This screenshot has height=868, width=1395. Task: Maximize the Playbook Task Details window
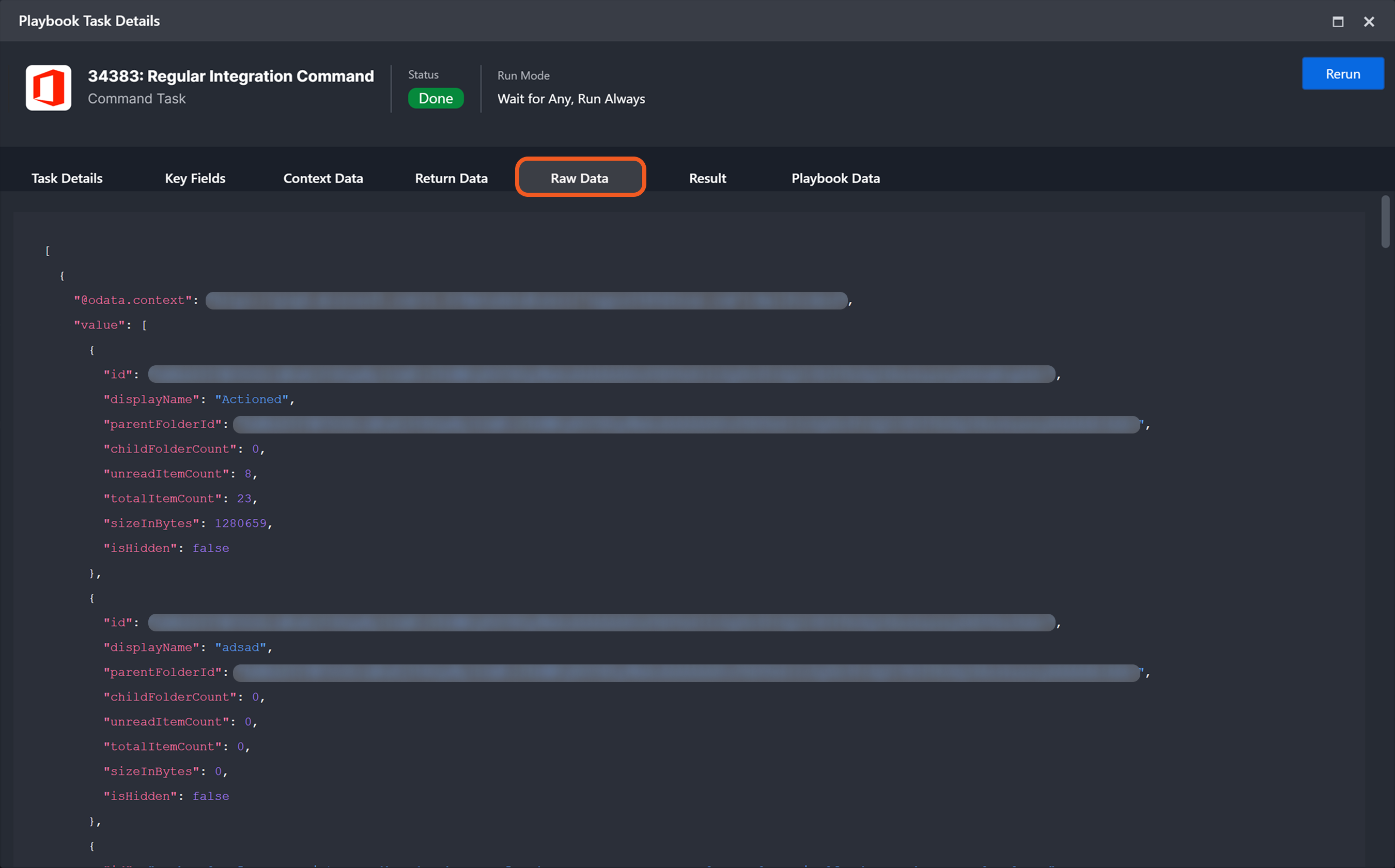point(1338,22)
